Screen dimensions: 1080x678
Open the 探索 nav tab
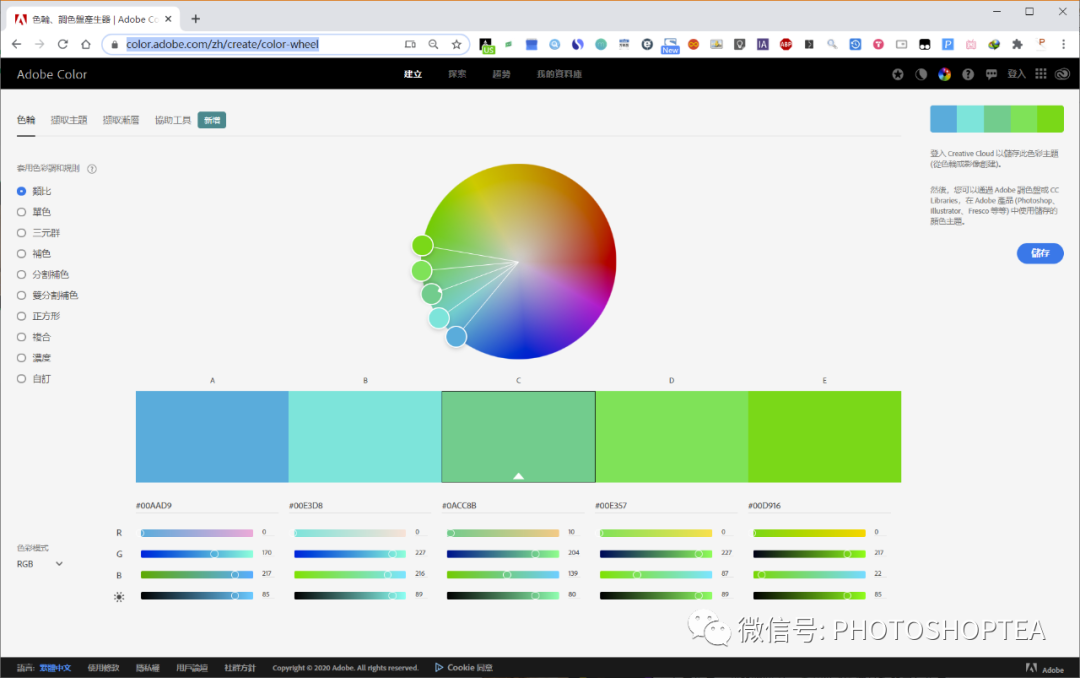click(x=457, y=74)
